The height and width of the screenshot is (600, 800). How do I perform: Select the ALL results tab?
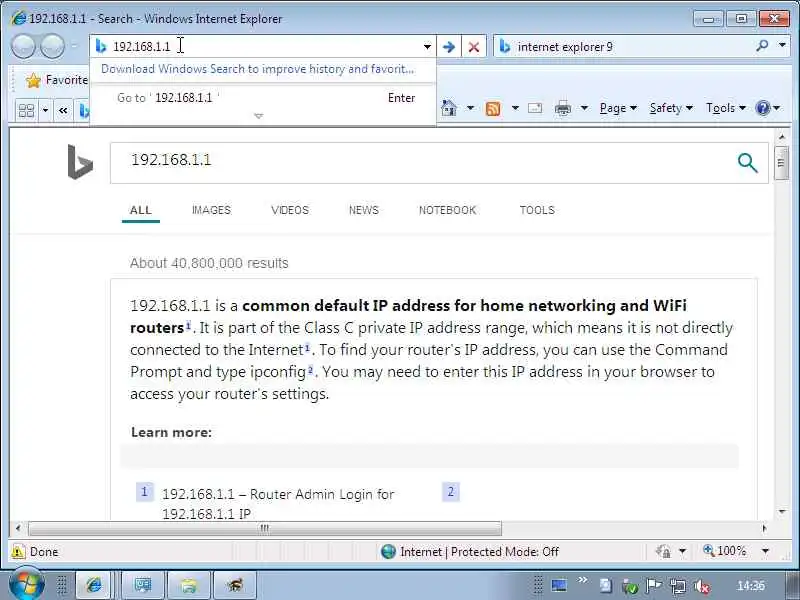point(141,210)
